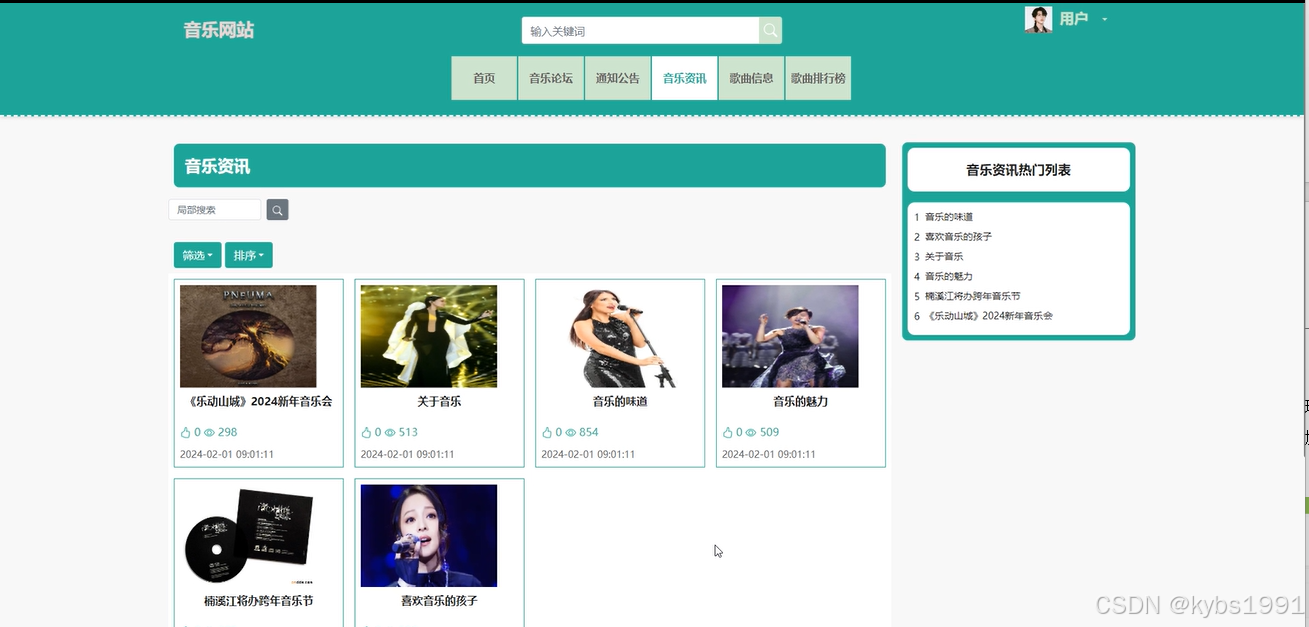Click the 局部搜索 local search field
This screenshot has width=1309, height=627.
tap(215, 210)
